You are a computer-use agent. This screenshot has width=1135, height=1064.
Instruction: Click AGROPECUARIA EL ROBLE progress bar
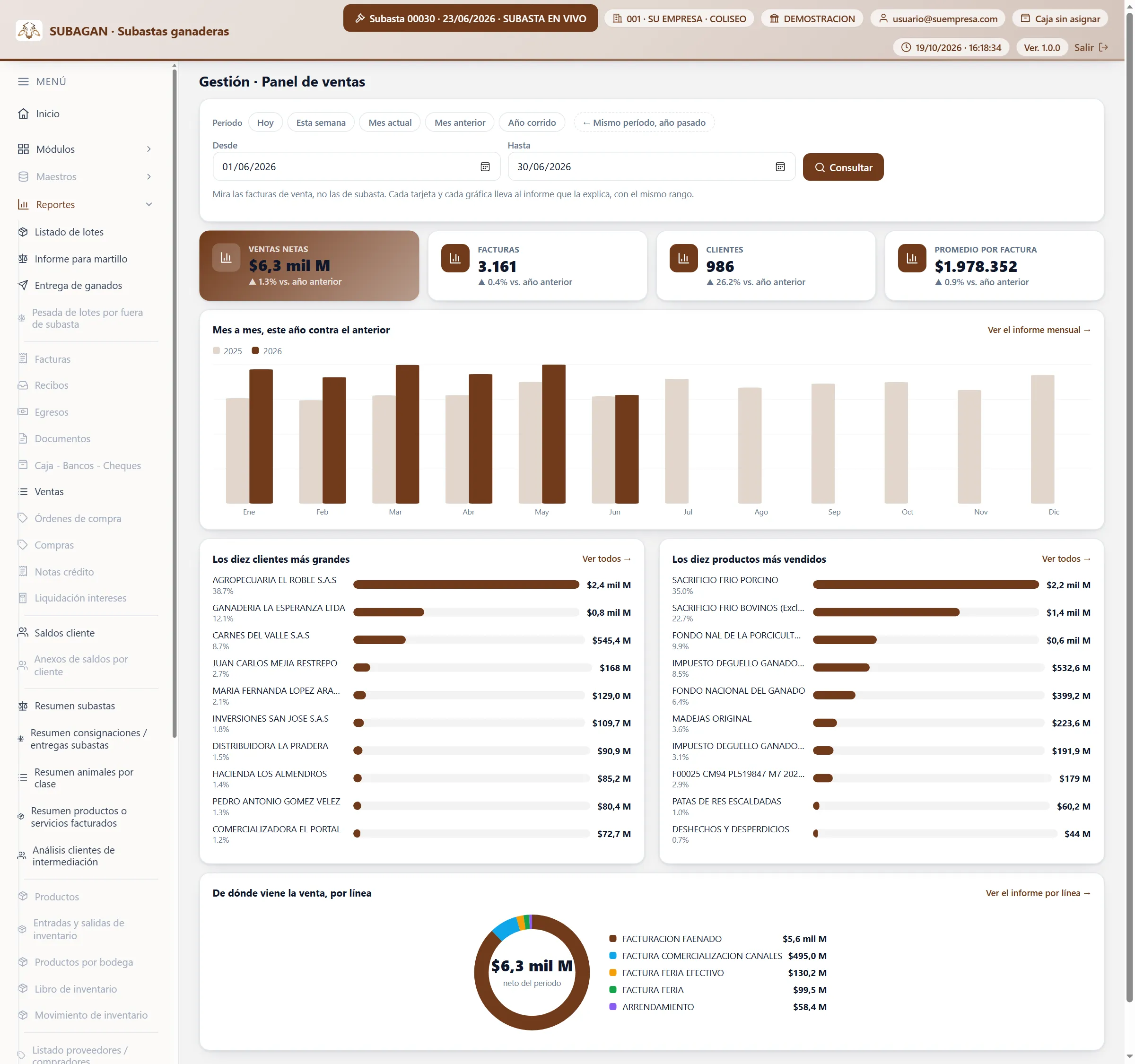point(466,584)
